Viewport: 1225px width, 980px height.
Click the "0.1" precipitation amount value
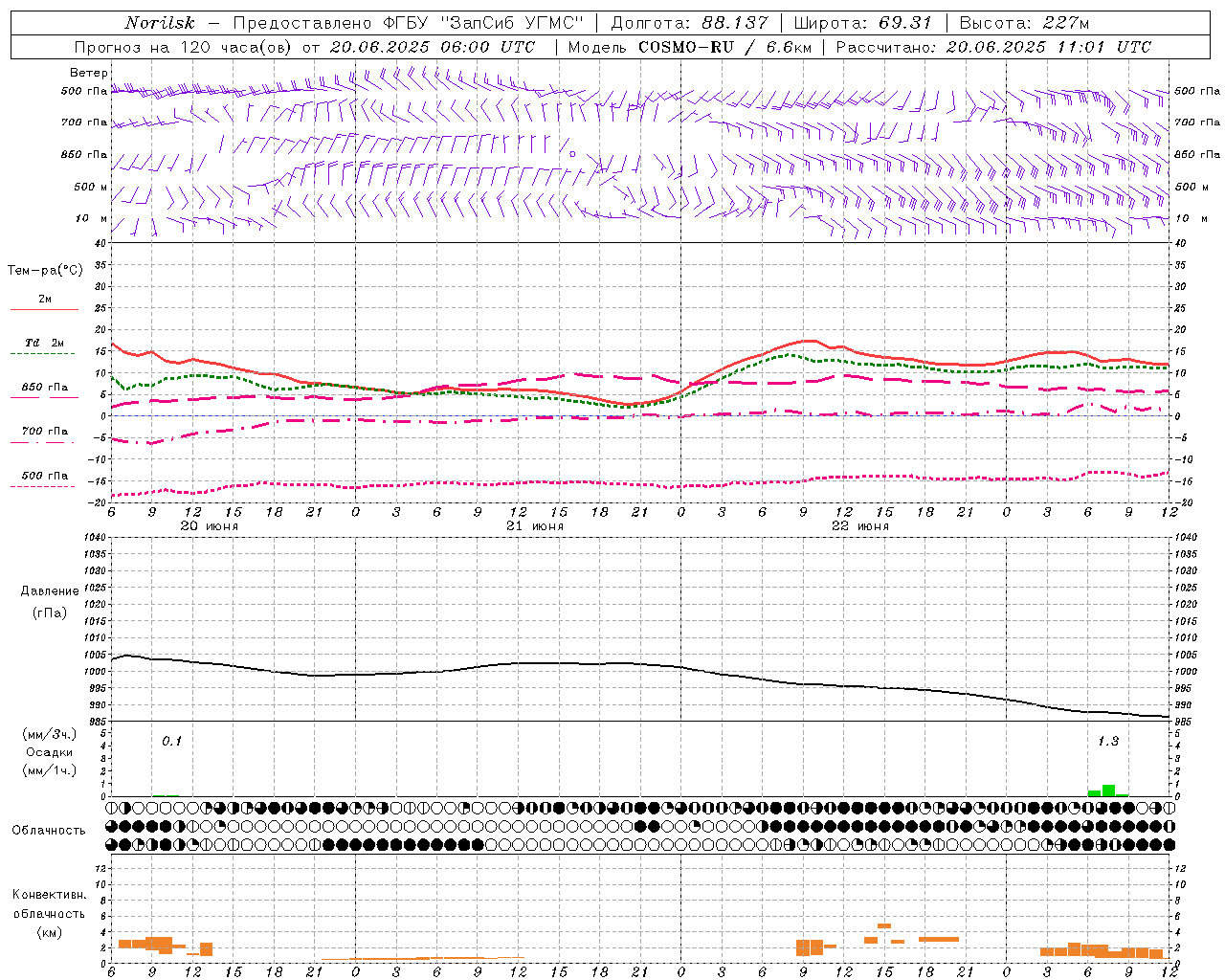click(171, 741)
